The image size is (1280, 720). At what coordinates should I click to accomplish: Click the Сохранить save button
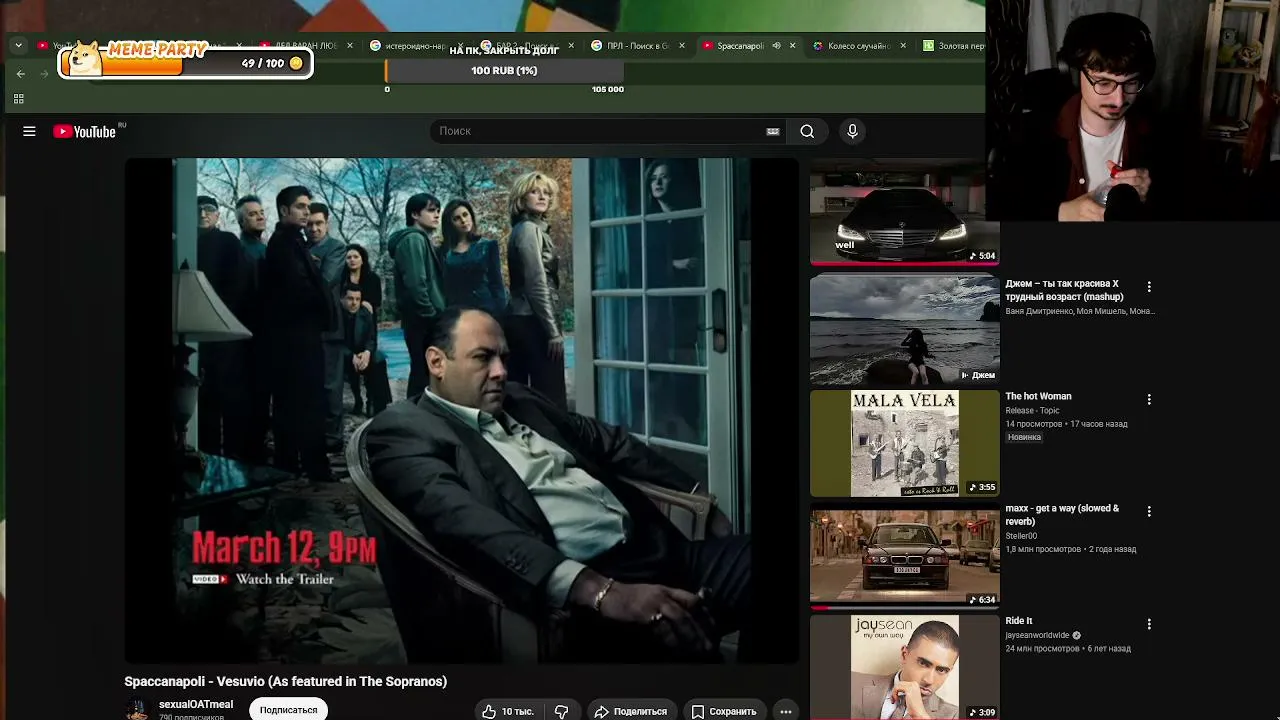point(724,711)
